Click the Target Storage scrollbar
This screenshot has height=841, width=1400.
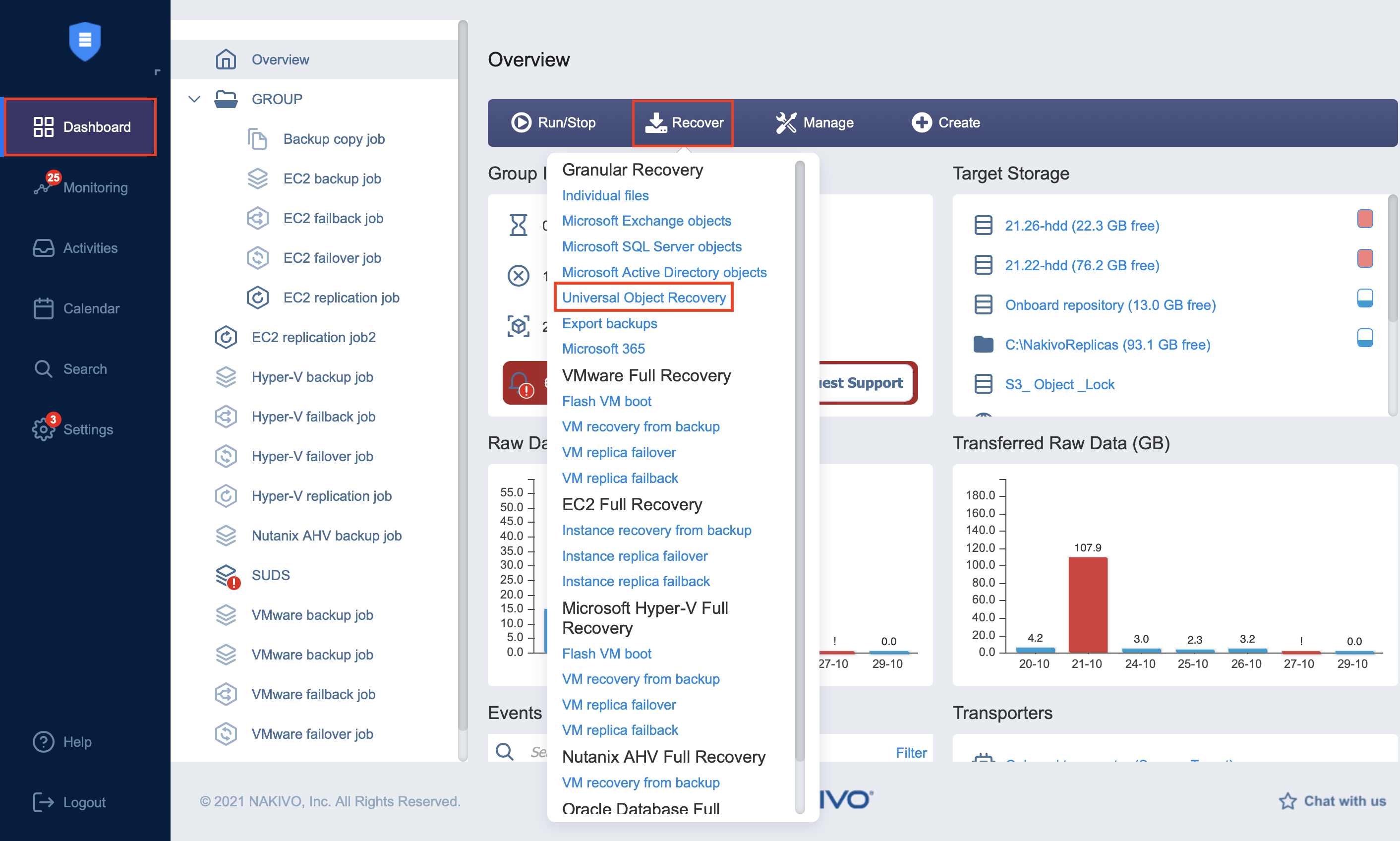(x=1392, y=258)
